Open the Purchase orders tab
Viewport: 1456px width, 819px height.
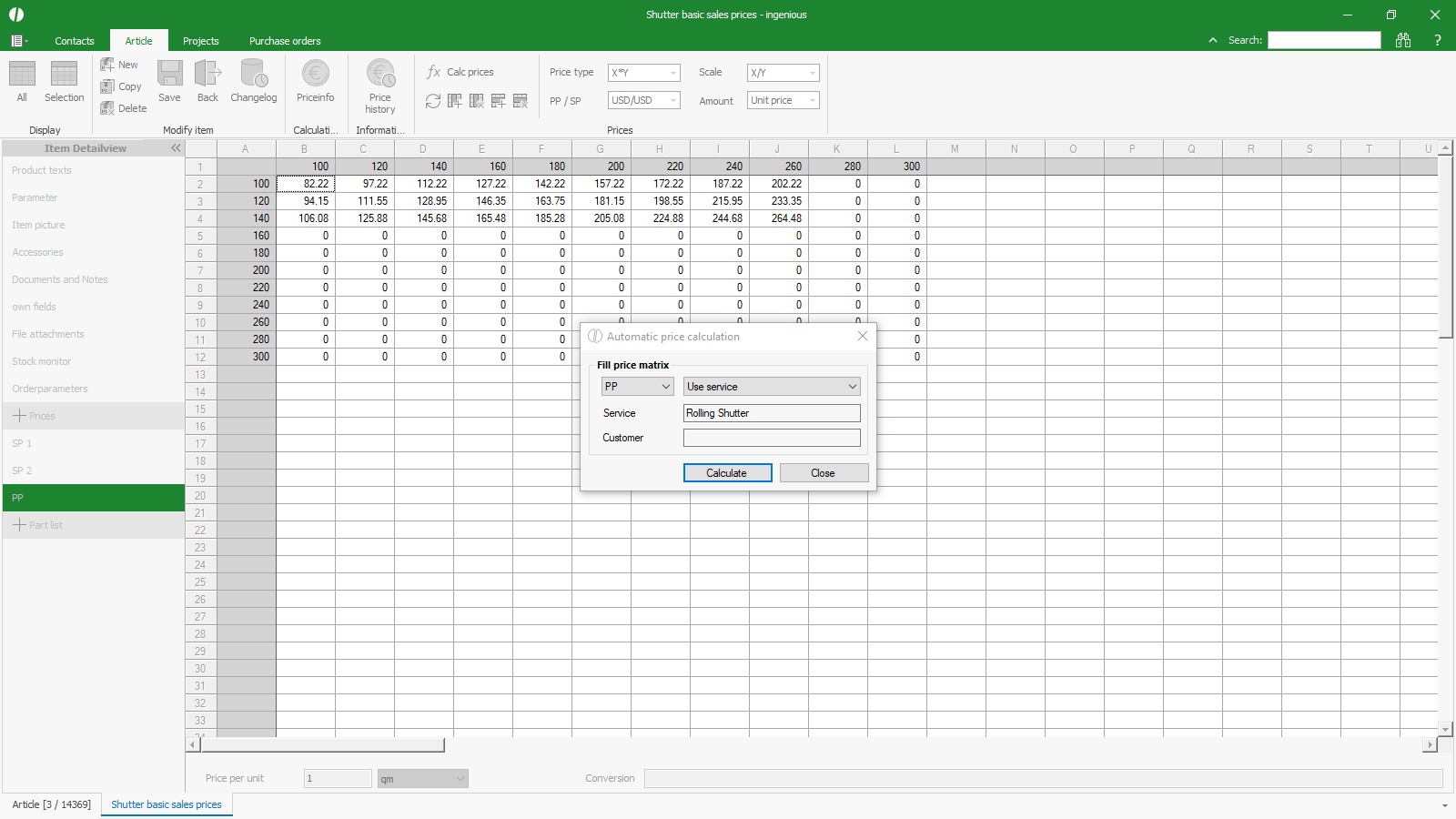click(x=285, y=41)
